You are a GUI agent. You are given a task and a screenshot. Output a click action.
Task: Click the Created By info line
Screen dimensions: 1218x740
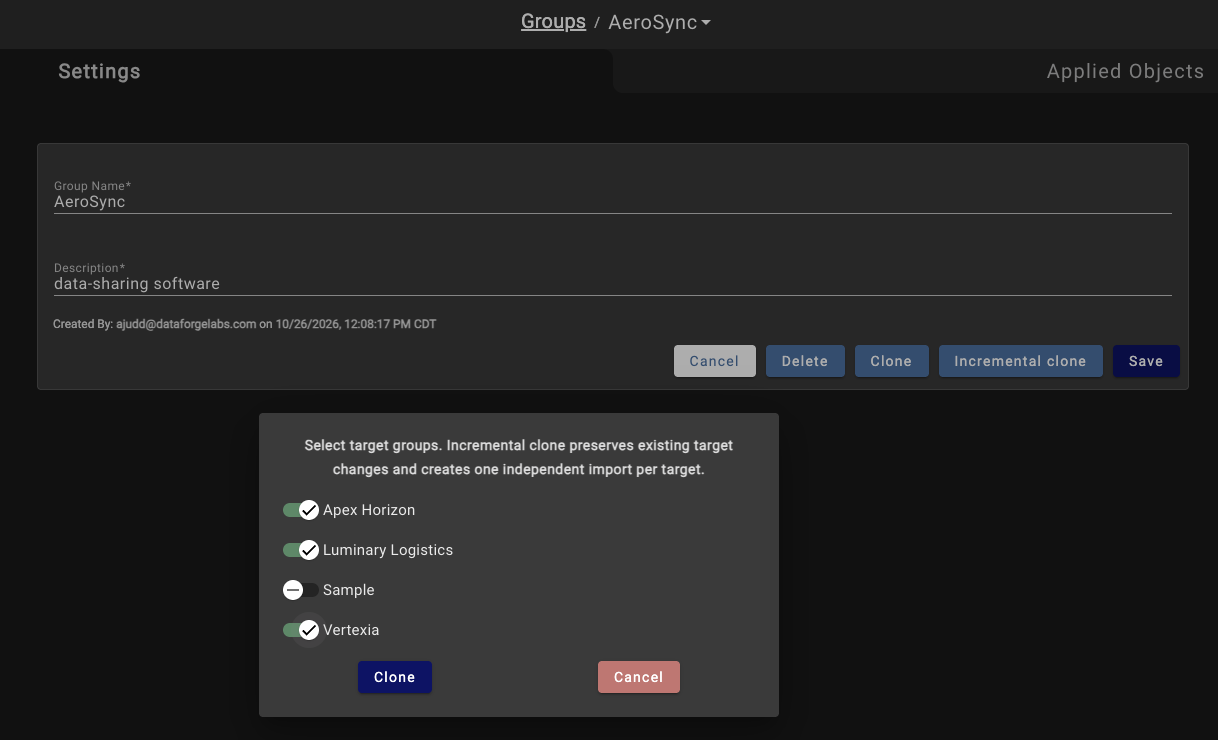[x=245, y=324]
